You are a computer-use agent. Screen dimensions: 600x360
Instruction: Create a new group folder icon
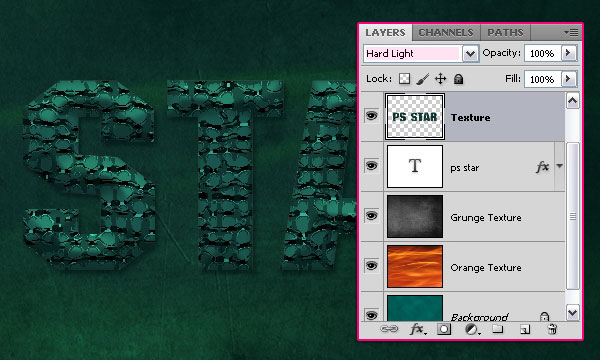(x=497, y=329)
